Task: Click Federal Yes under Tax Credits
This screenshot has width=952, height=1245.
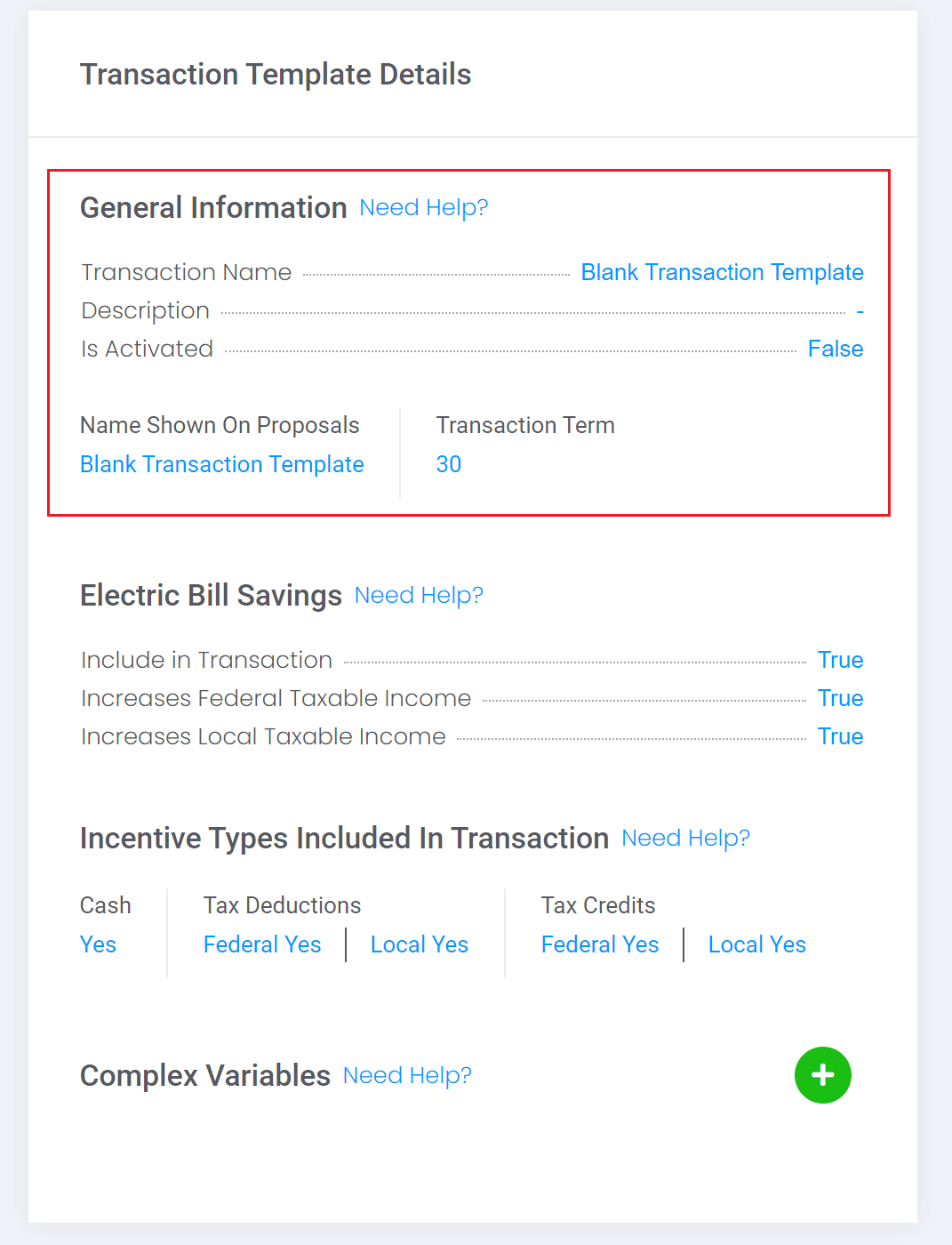Action: click(600, 944)
